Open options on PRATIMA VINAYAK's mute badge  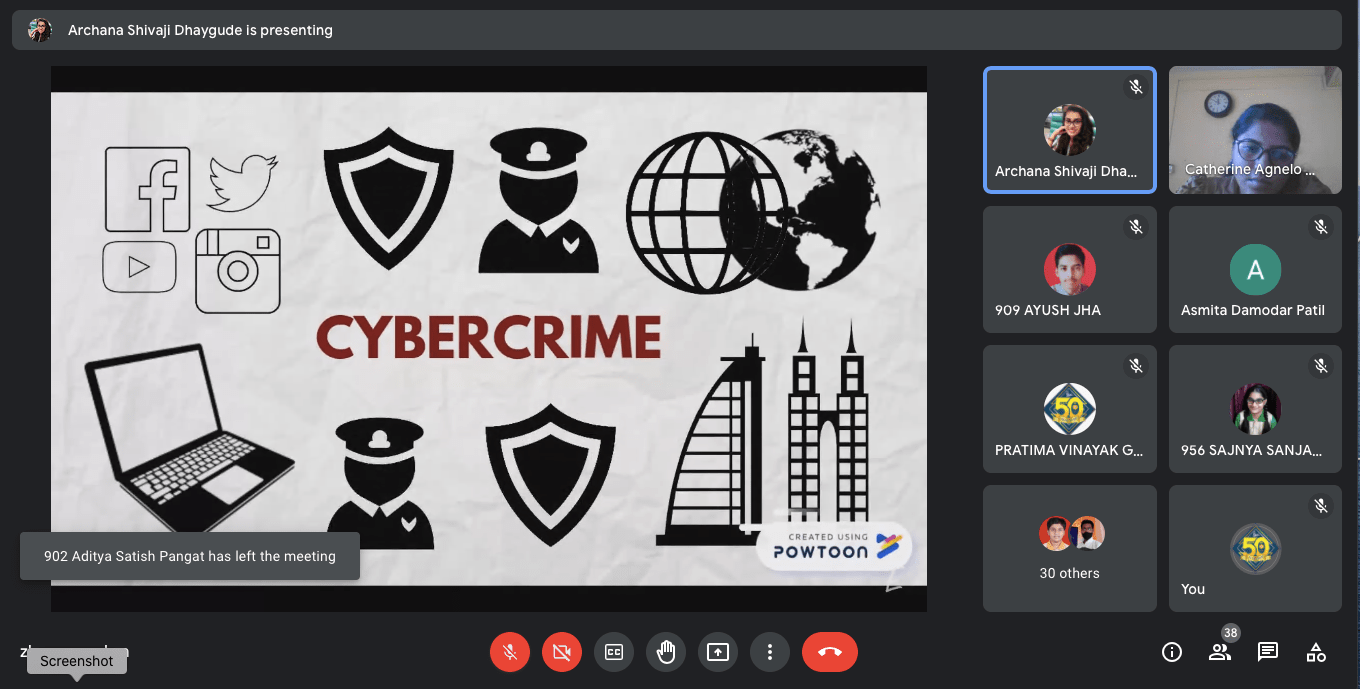coord(1136,365)
